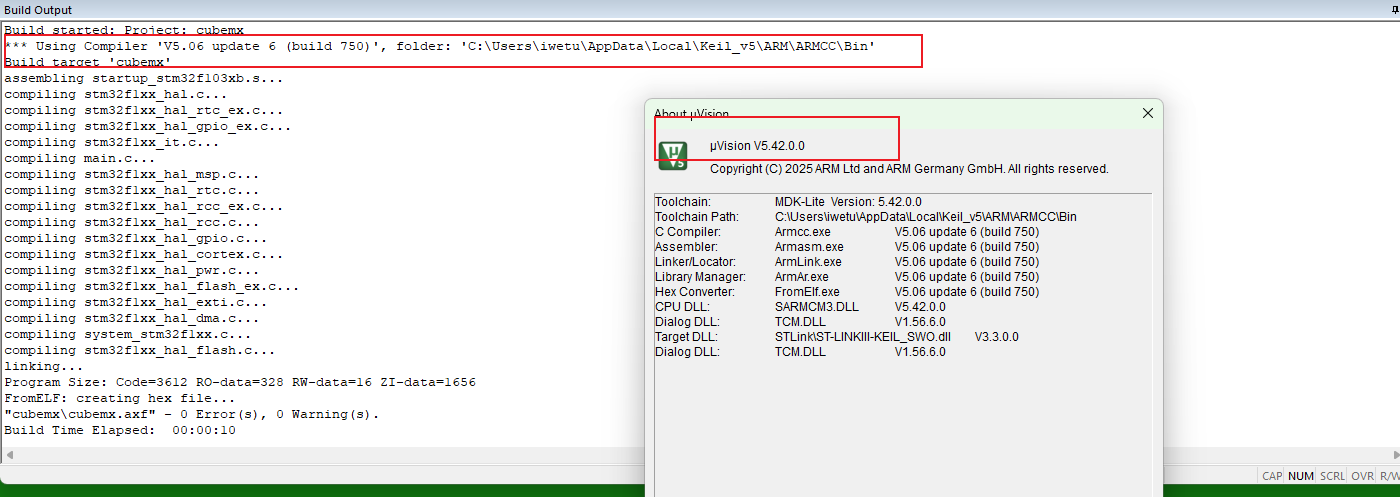This screenshot has height=497, width=1400.
Task: Click the 'compiling main.c...' output line
Action: coord(80,158)
